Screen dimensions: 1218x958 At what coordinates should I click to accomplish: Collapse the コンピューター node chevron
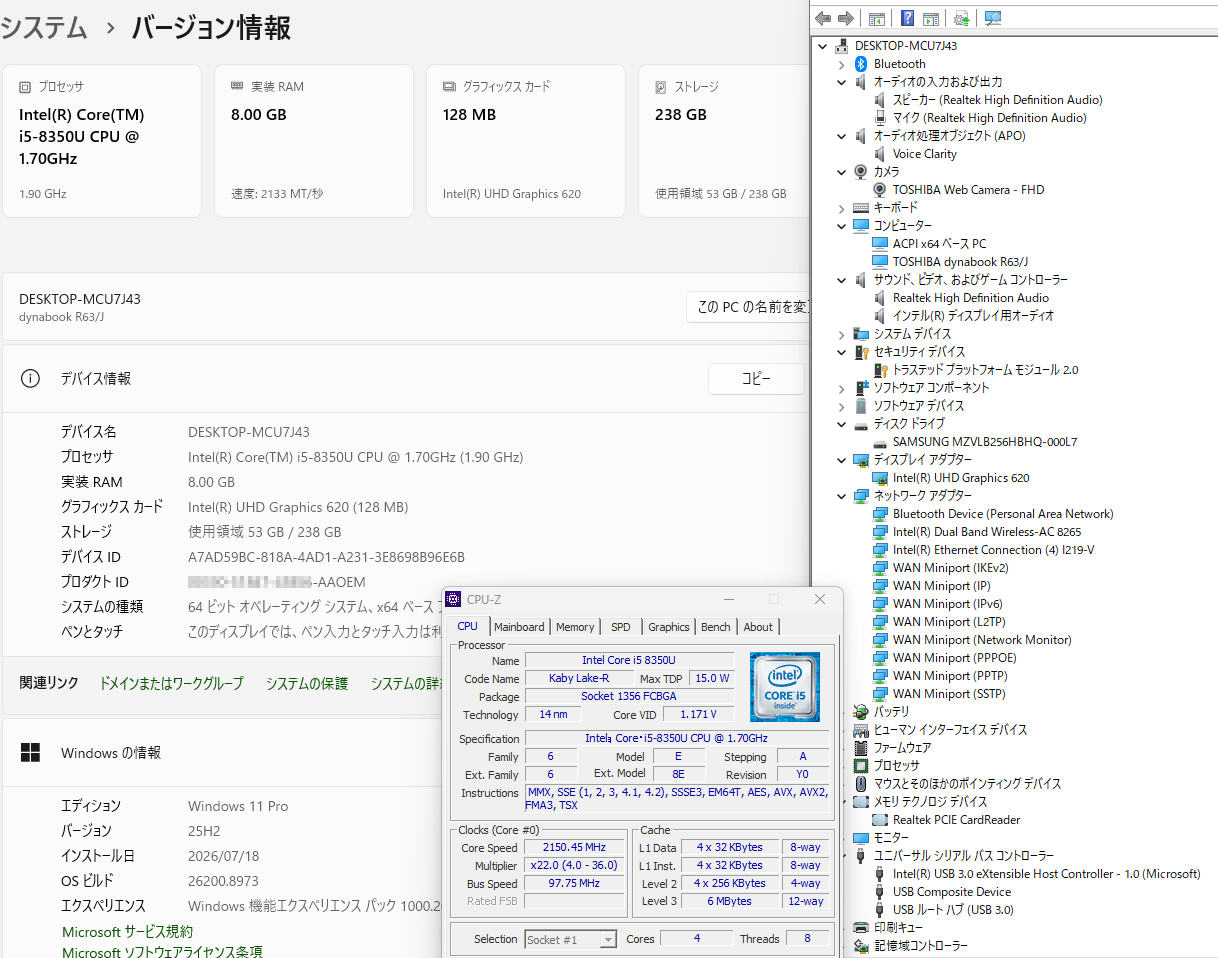[x=842, y=226]
